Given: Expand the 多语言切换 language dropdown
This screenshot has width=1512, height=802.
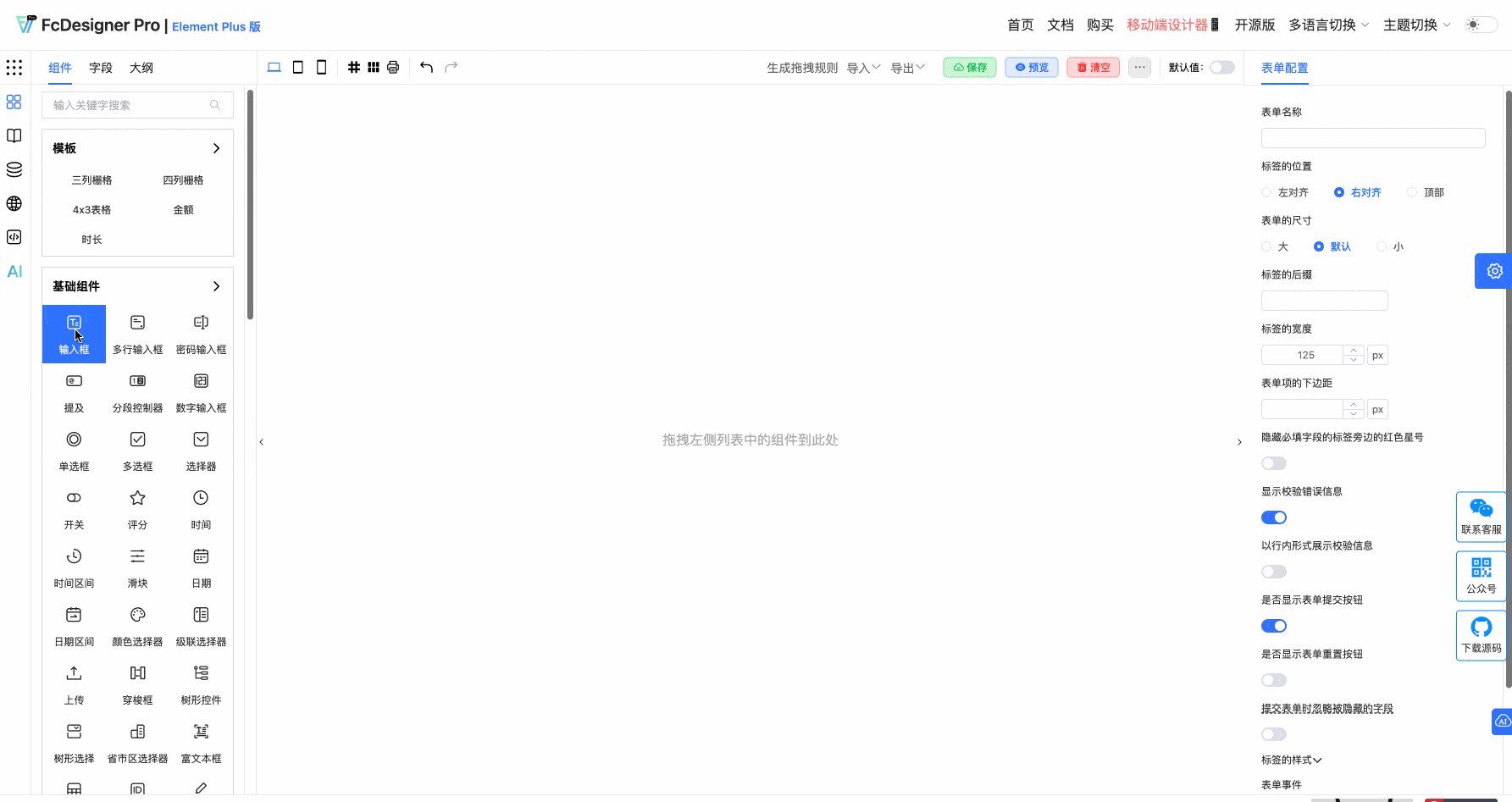Looking at the screenshot, I should (x=1328, y=25).
